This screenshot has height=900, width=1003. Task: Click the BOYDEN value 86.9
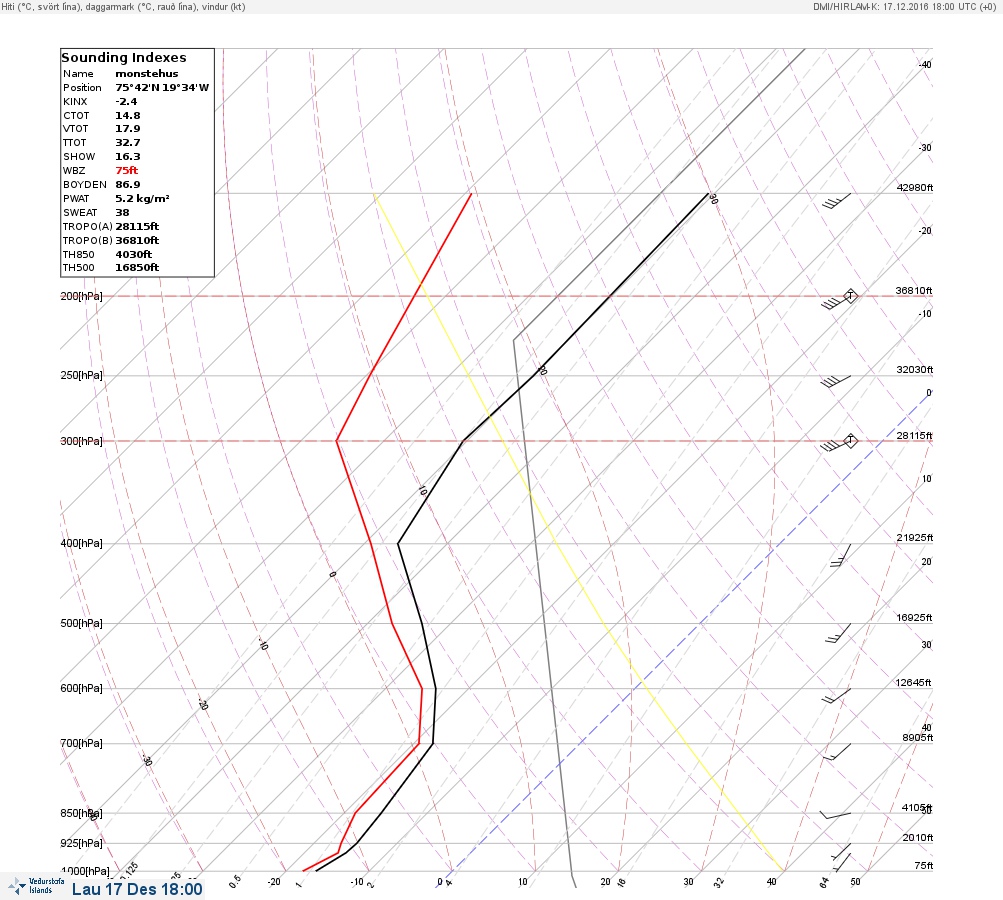pos(127,184)
